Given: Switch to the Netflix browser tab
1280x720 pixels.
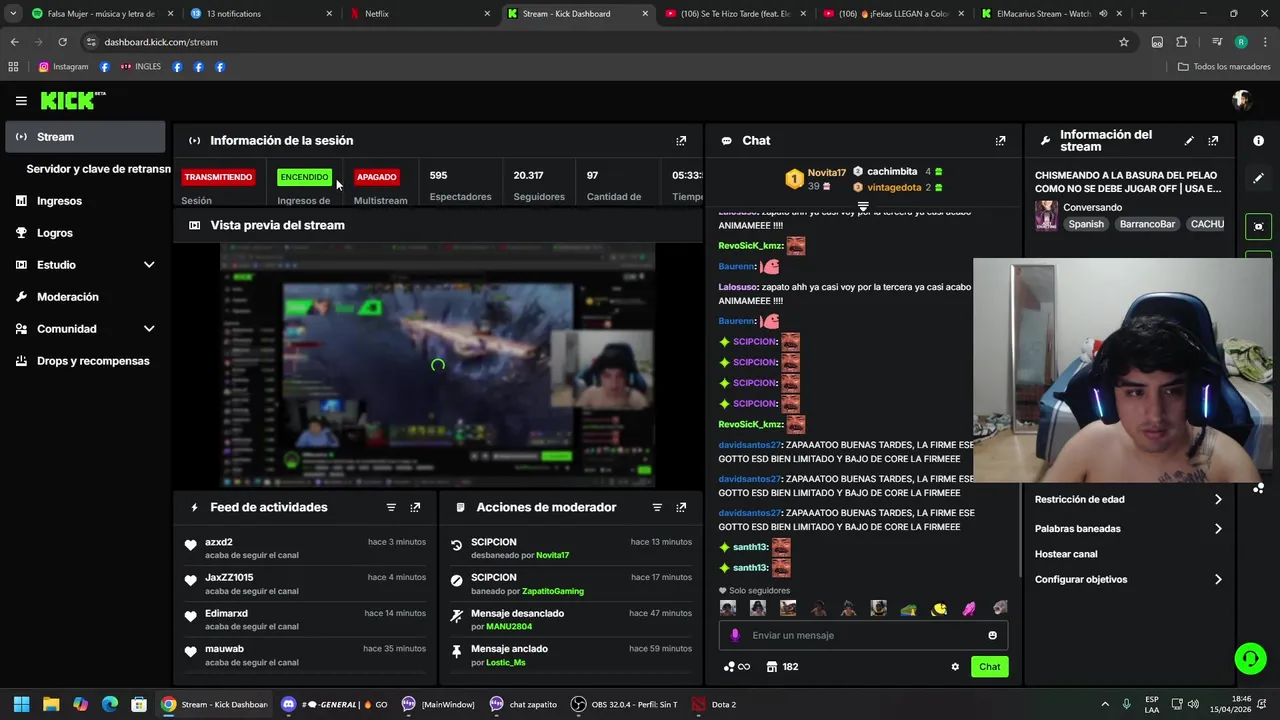Looking at the screenshot, I should (x=419, y=14).
